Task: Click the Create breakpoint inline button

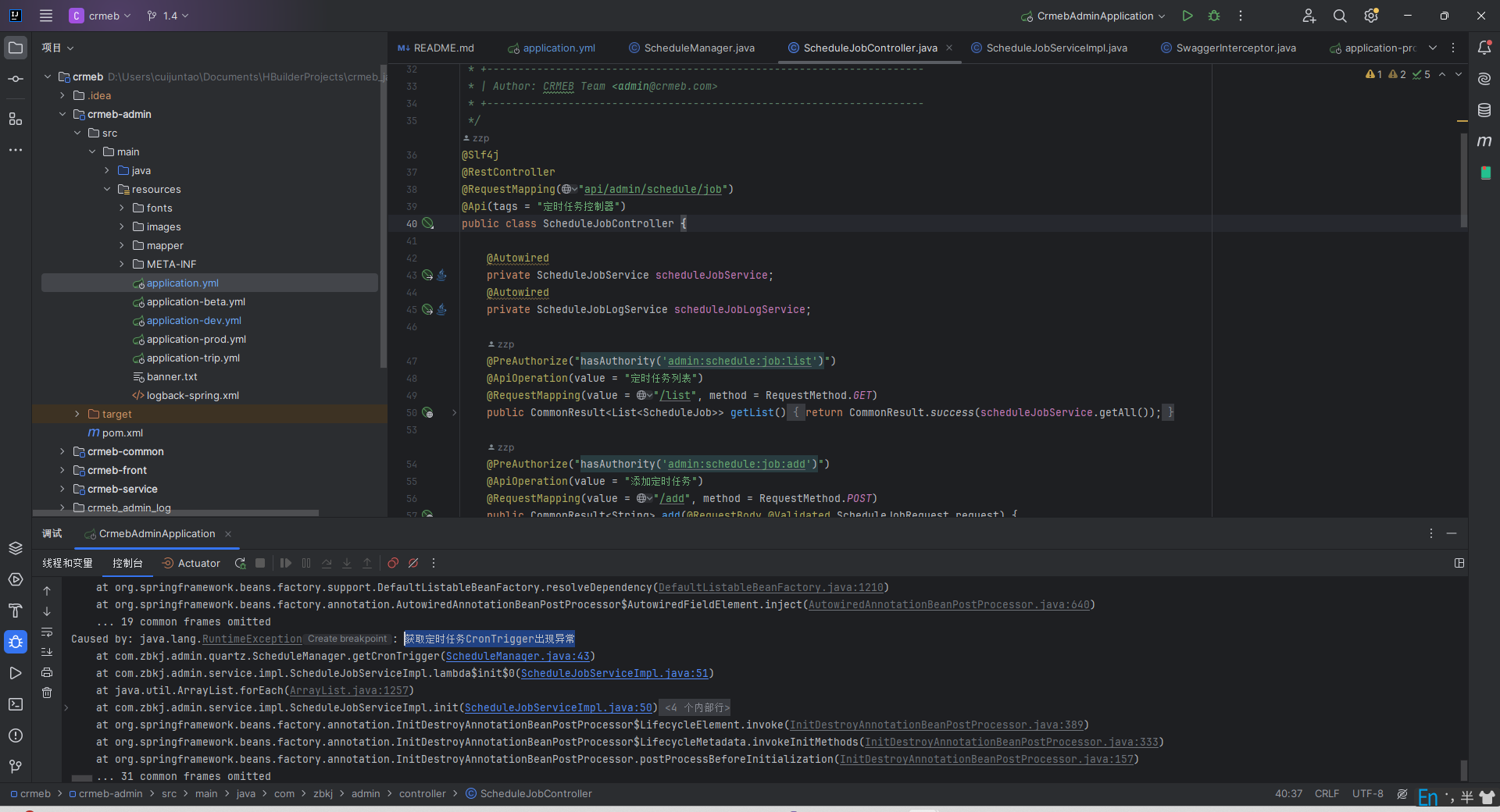Action: [x=347, y=639]
